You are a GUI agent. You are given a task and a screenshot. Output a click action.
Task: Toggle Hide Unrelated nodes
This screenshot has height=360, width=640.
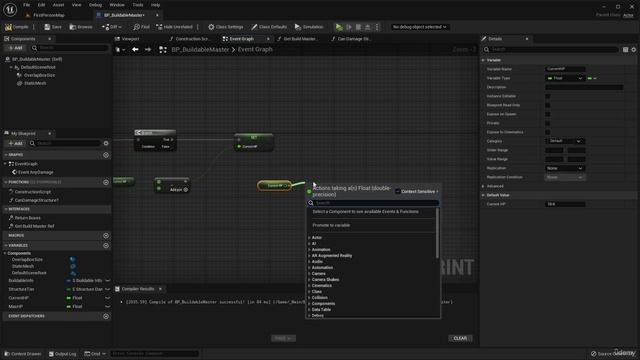click(174, 27)
